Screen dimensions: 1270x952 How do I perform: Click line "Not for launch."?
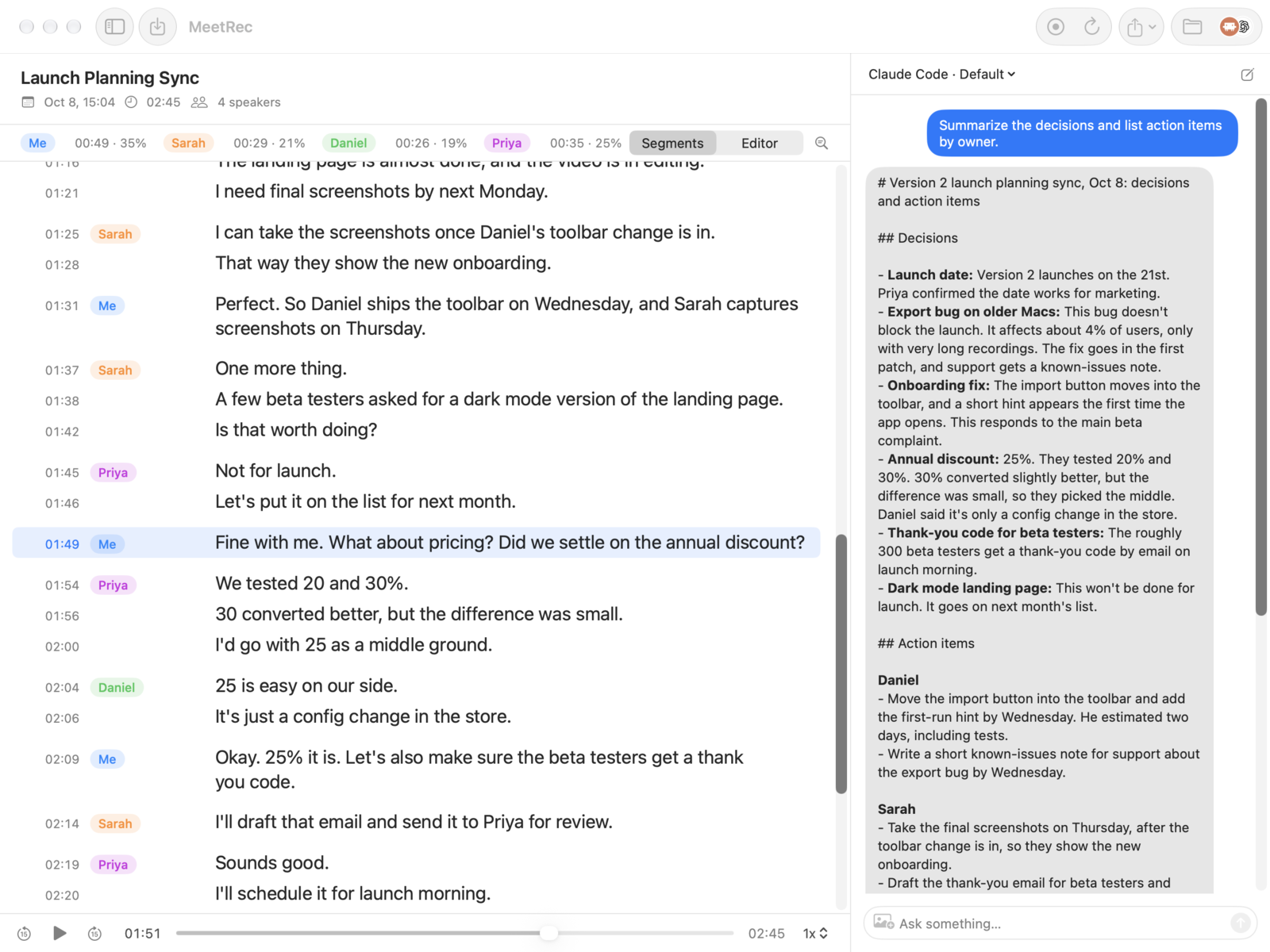point(275,471)
